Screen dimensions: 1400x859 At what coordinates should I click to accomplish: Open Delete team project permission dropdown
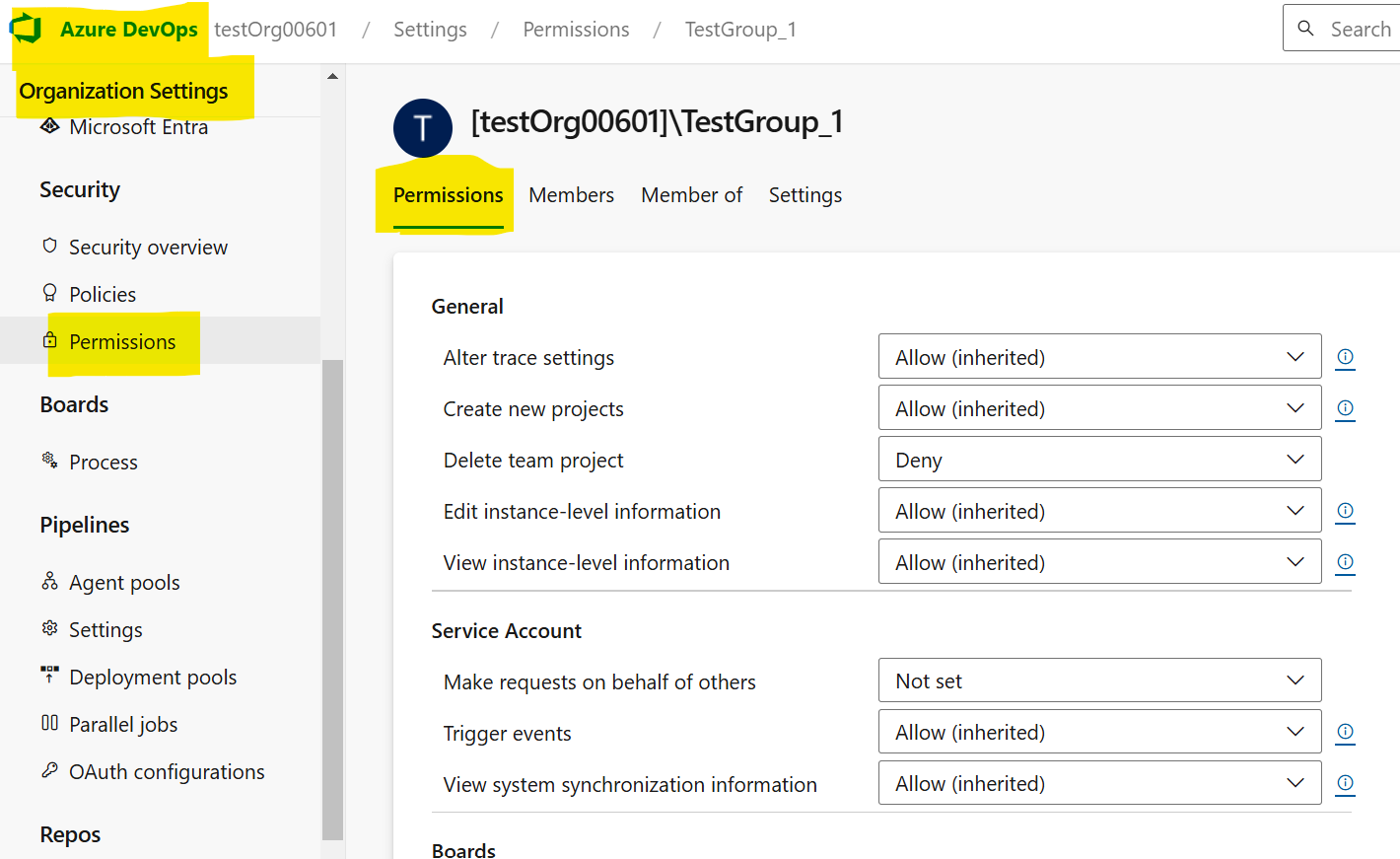(1099, 460)
